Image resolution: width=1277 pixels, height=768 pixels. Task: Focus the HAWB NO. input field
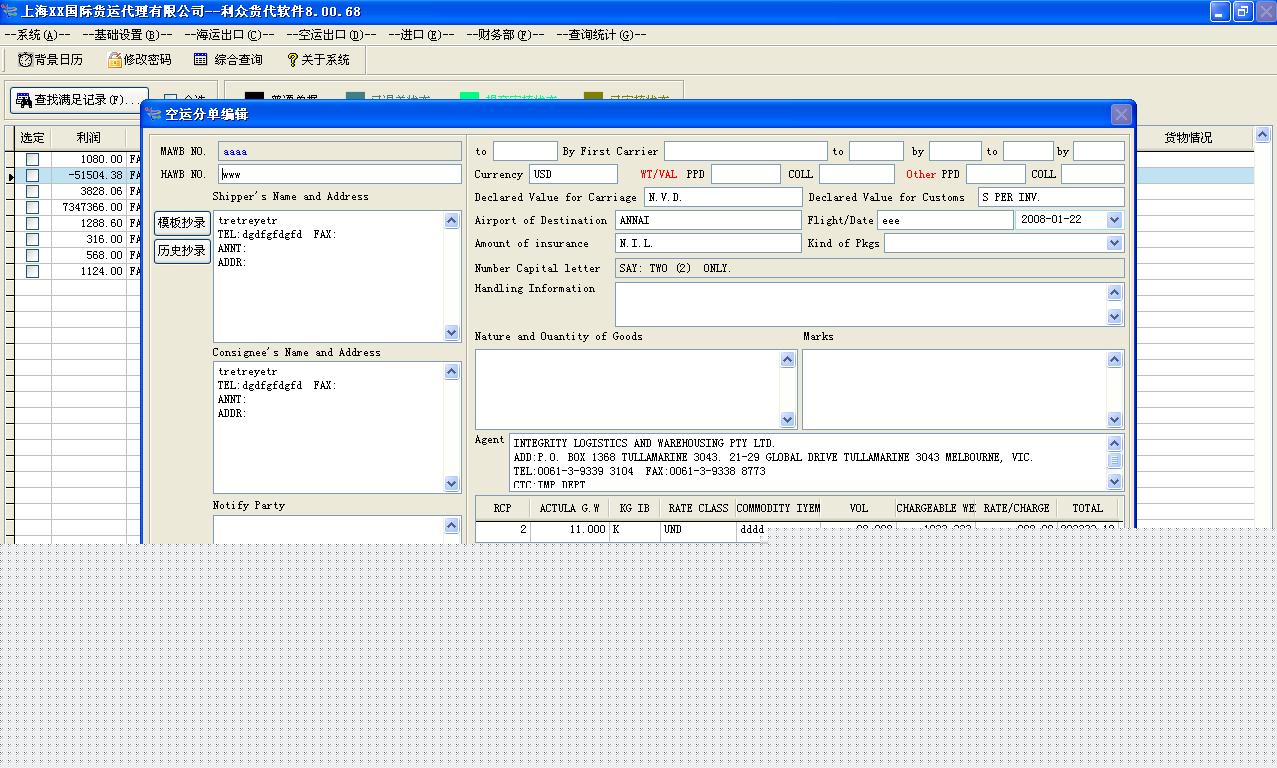(340, 174)
